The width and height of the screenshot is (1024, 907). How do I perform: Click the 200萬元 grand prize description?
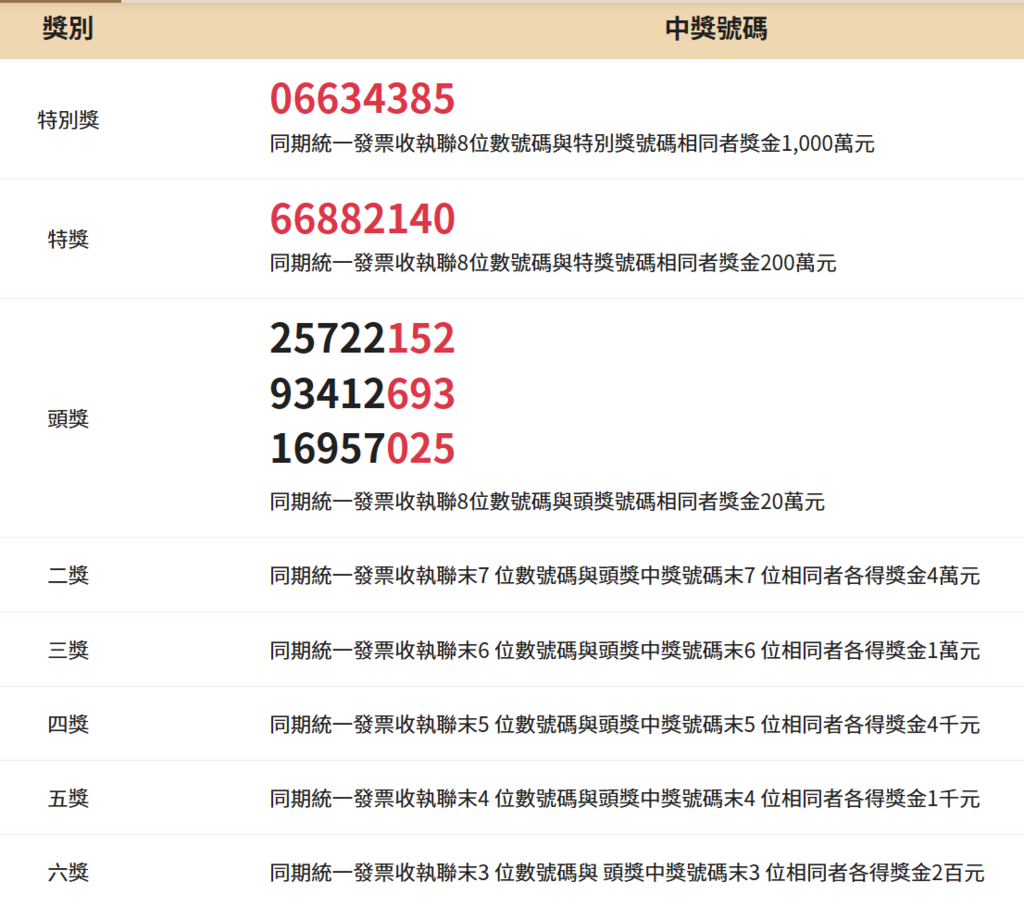553,263
